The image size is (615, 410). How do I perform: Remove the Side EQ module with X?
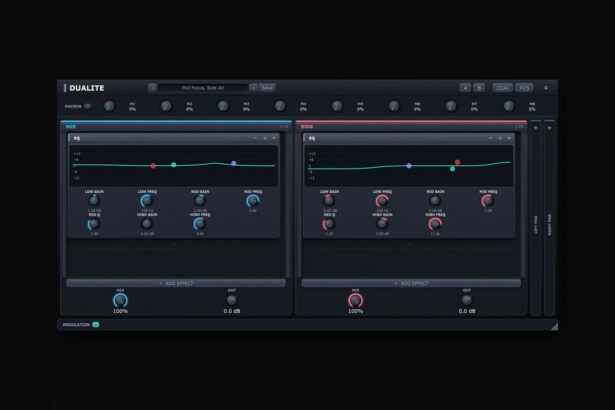509,138
